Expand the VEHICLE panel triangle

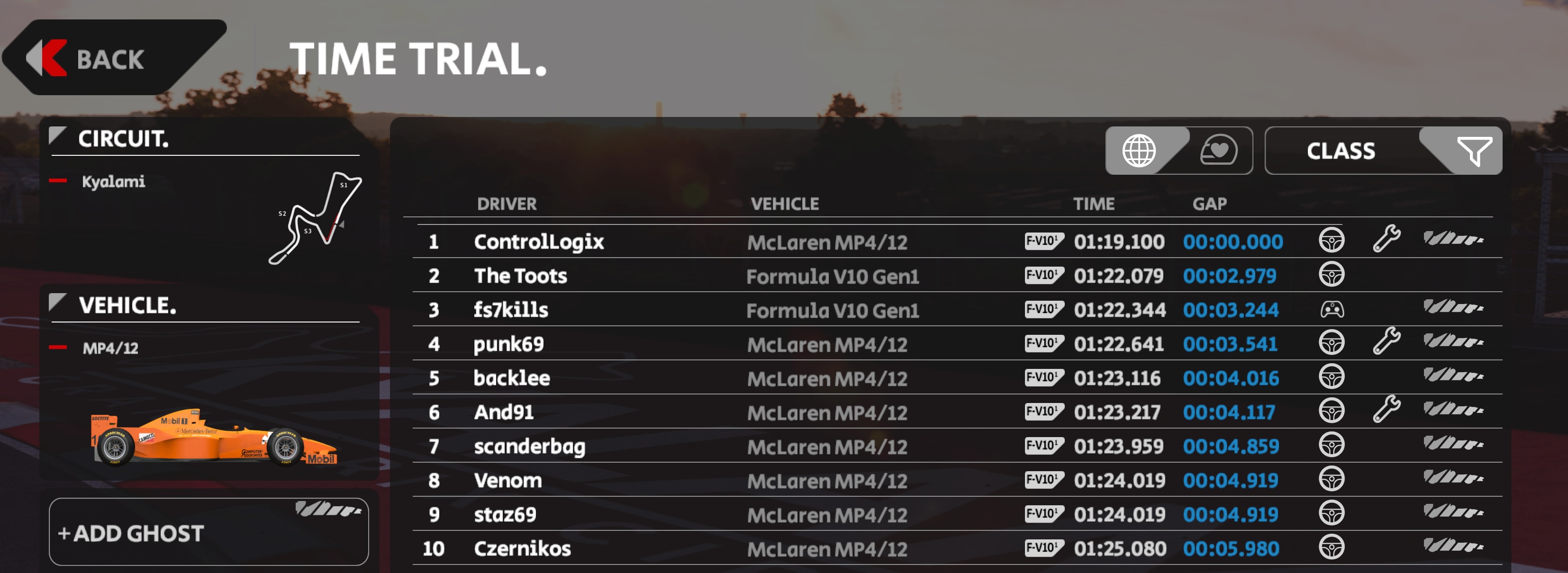(x=57, y=302)
